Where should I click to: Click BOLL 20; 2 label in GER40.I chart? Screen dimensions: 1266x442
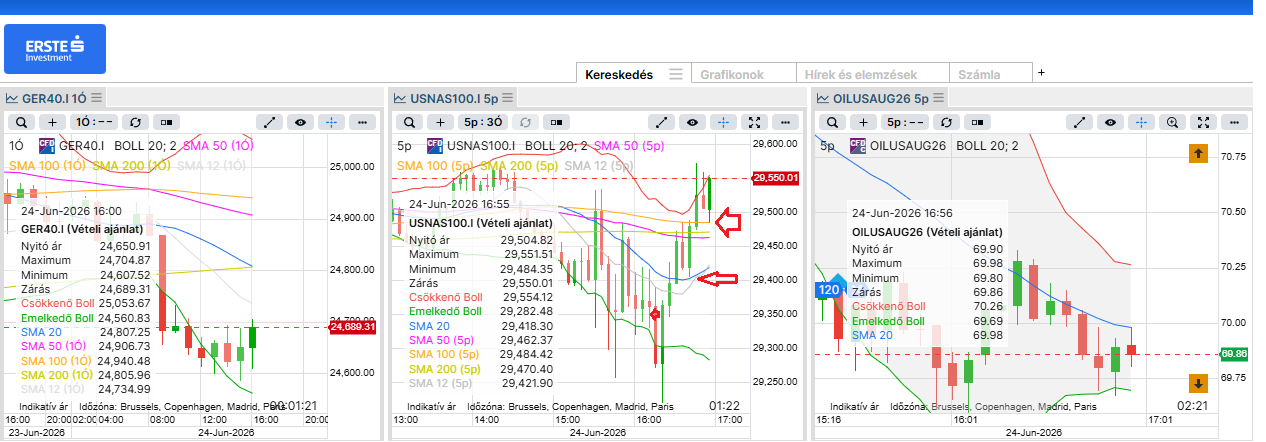coord(146,145)
